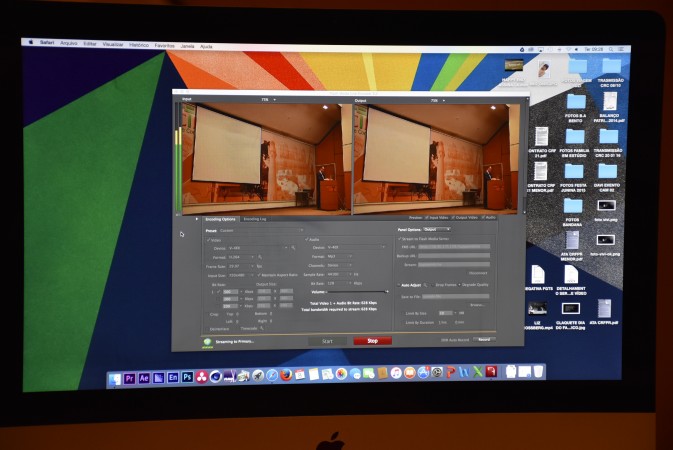Open the Photos app in Dock
The image size is (673, 450).
341,374
